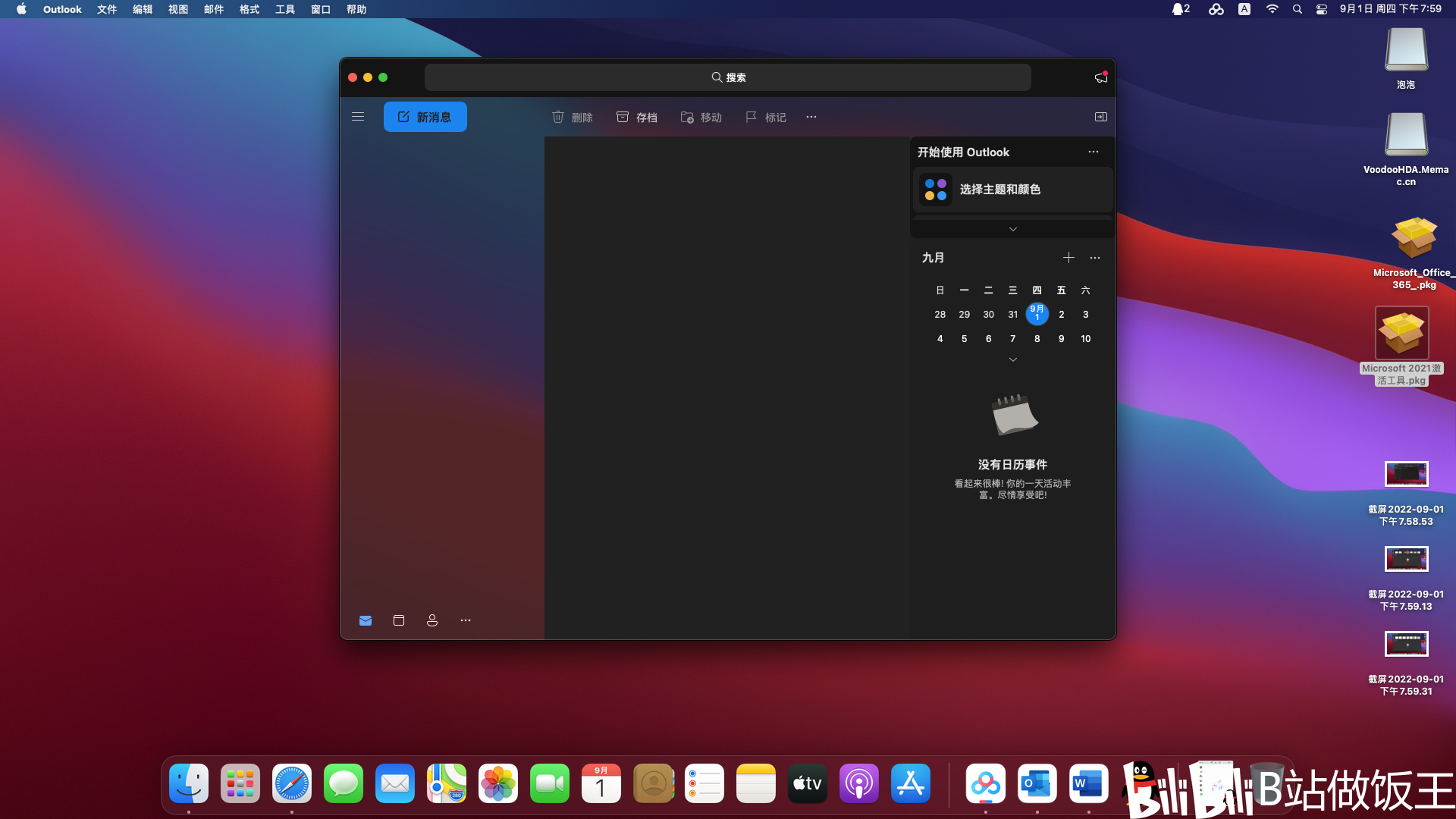Click the 删除 trash toolbar button

click(573, 117)
